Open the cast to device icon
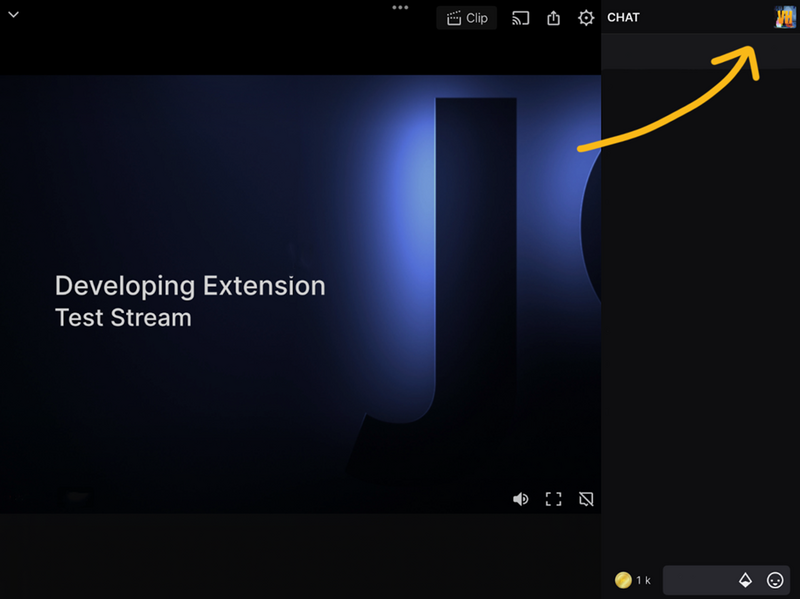Viewport: 800px width, 599px height. [x=520, y=18]
